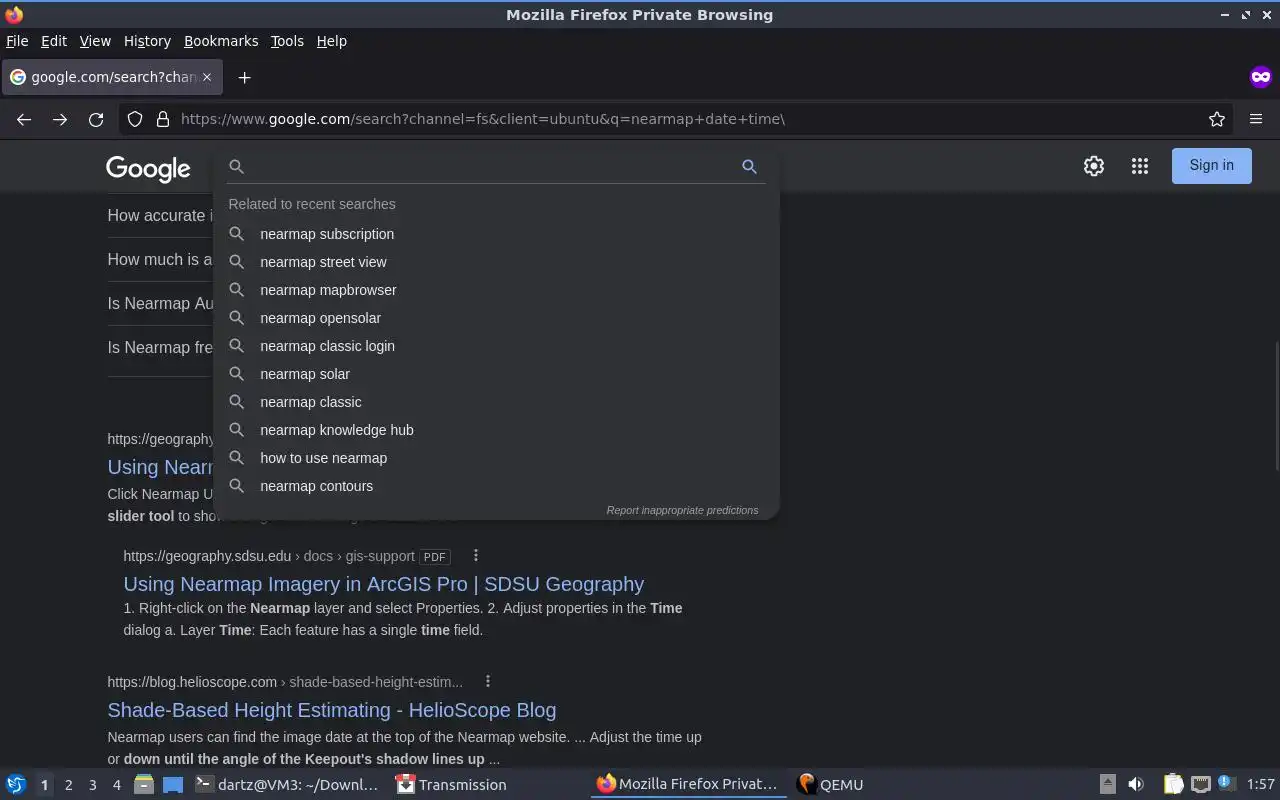
Task: Close the google.com search tab
Action: (x=207, y=77)
